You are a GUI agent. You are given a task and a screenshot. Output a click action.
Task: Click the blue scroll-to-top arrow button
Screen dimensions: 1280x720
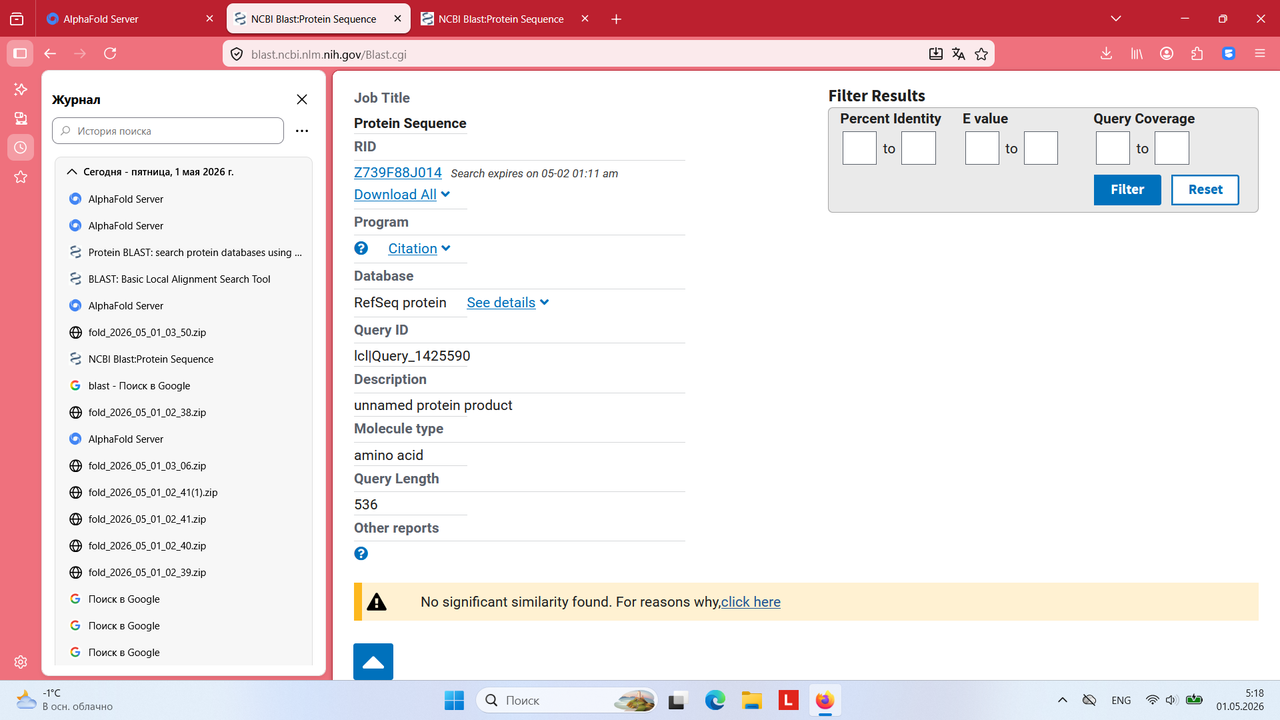pos(373,662)
